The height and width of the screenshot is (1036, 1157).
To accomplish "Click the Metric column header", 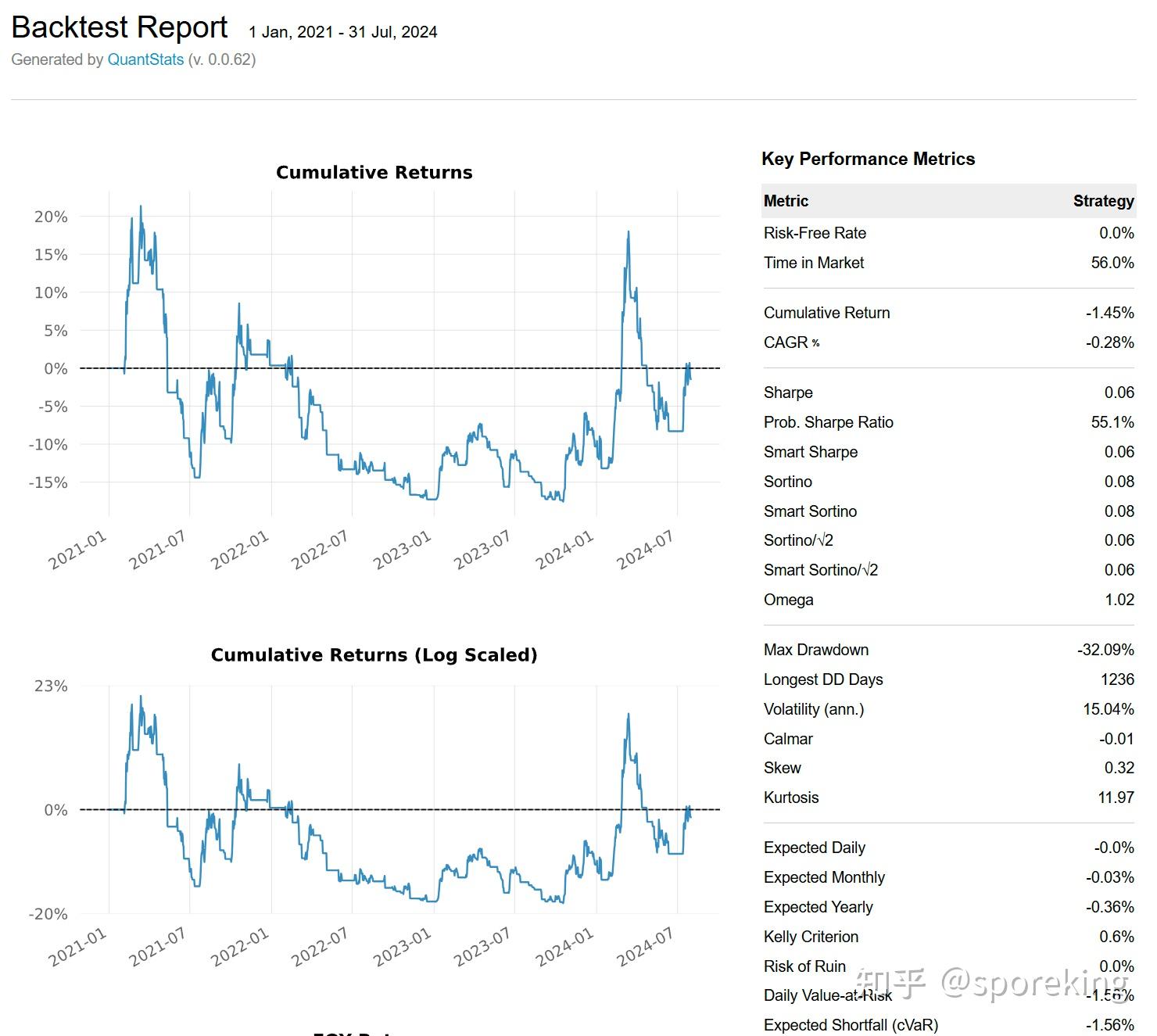I will [x=786, y=201].
